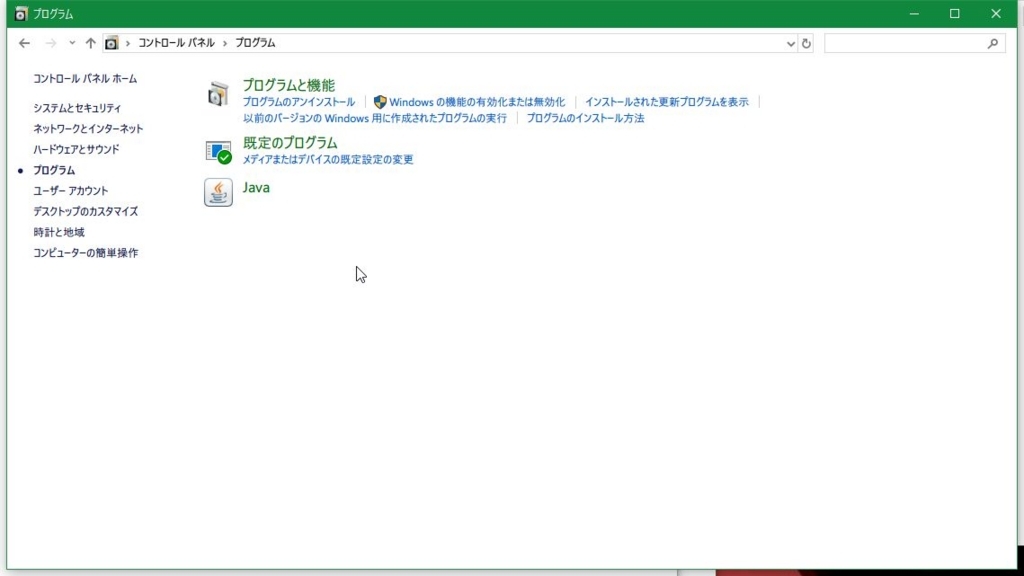Click the magnifier search icon
Image resolution: width=1024 pixels, height=576 pixels.
993,44
